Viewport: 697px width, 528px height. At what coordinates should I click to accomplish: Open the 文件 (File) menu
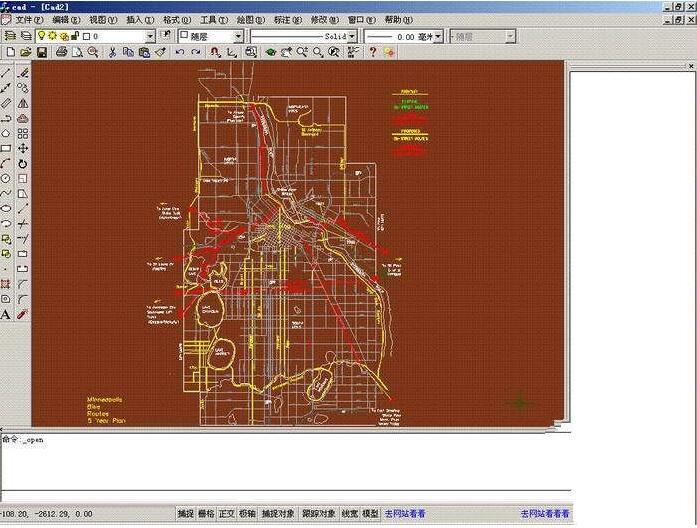[x=29, y=20]
